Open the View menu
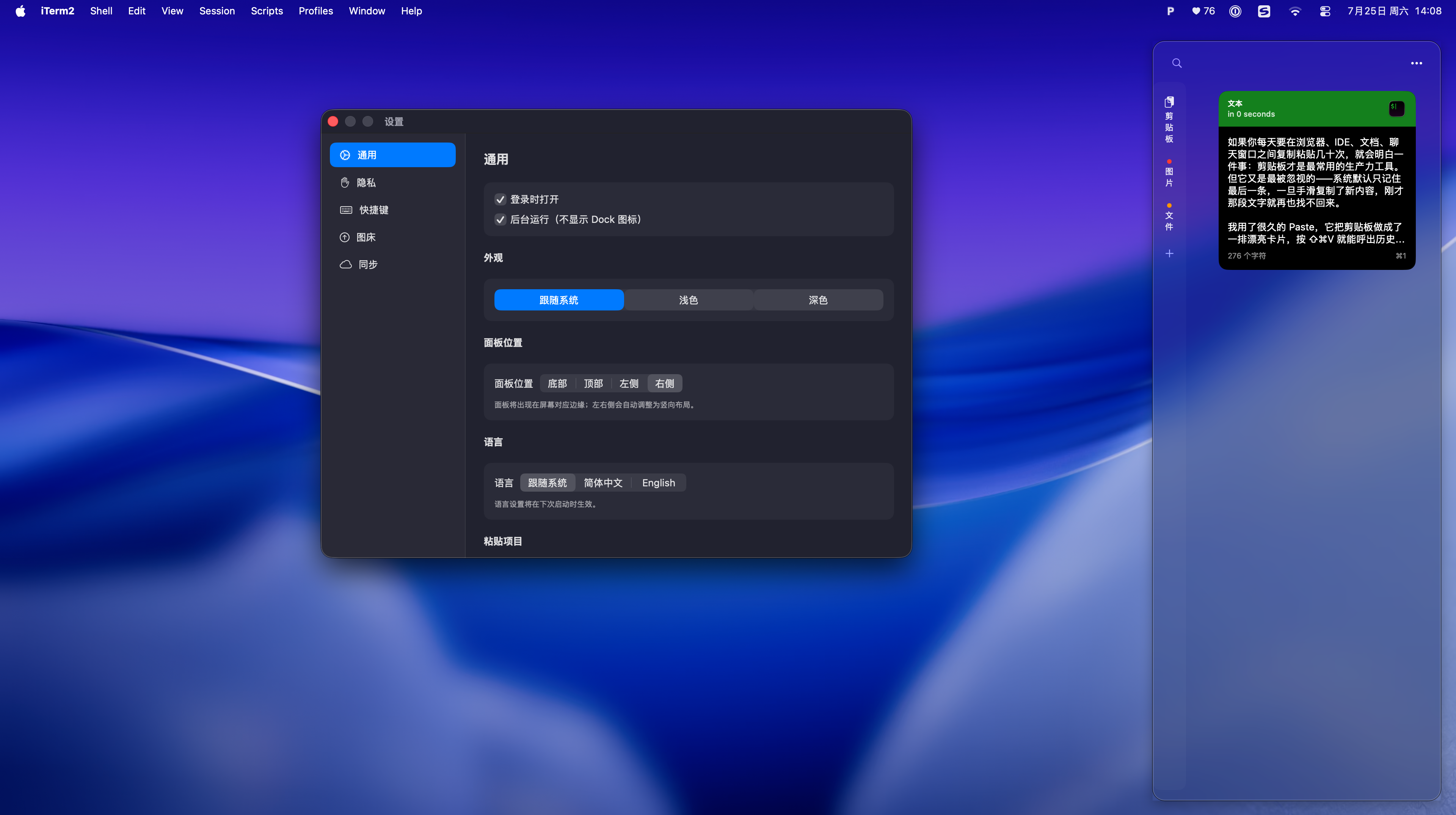This screenshot has width=1456, height=815. click(x=173, y=11)
